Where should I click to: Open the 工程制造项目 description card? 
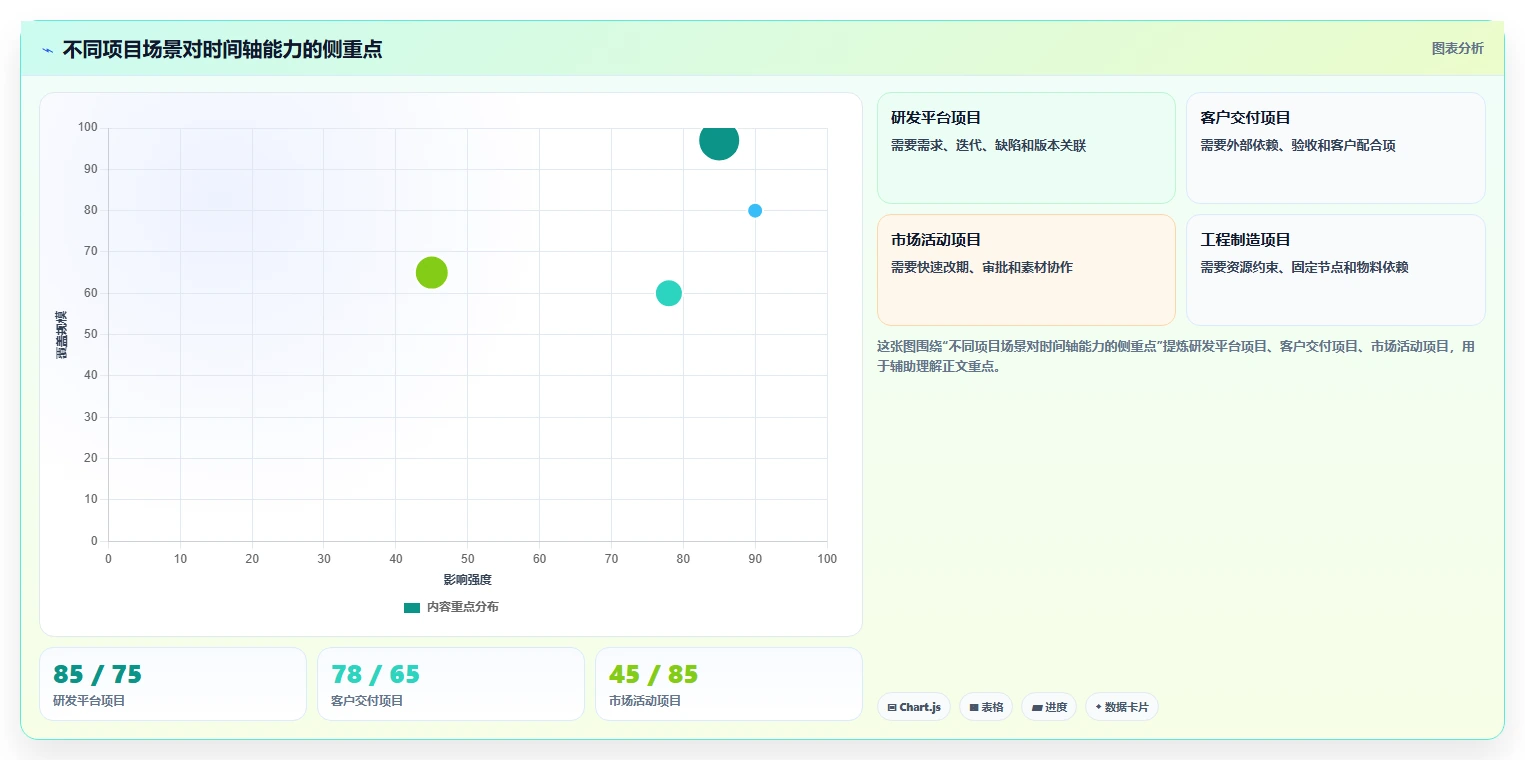pos(1335,270)
